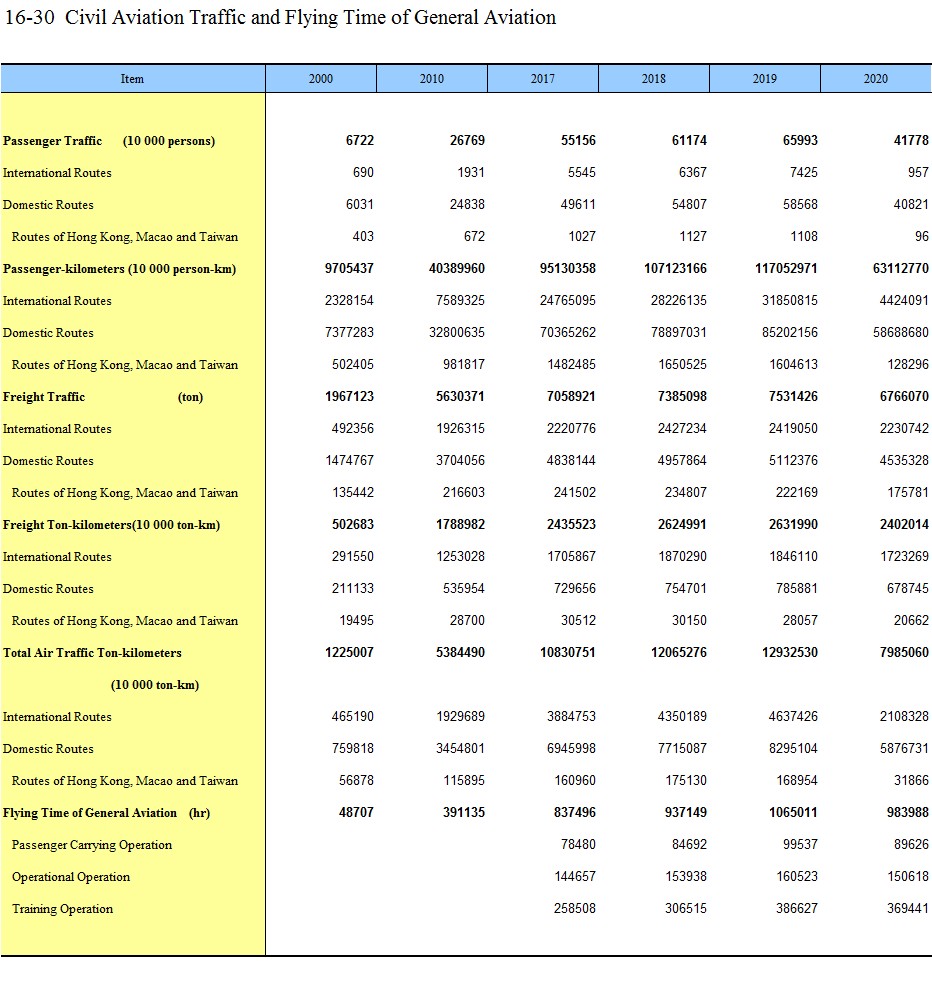Select the 2010 column header
The image size is (932, 989).
pyautogui.click(x=432, y=79)
